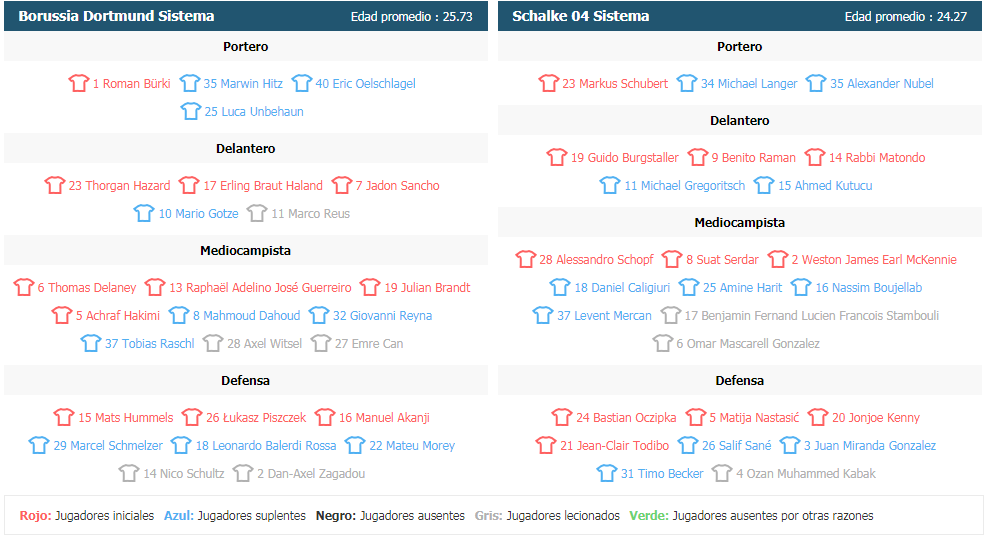Click the Schalke 04 Sistema header
This screenshot has width=988, height=537.
point(580,16)
